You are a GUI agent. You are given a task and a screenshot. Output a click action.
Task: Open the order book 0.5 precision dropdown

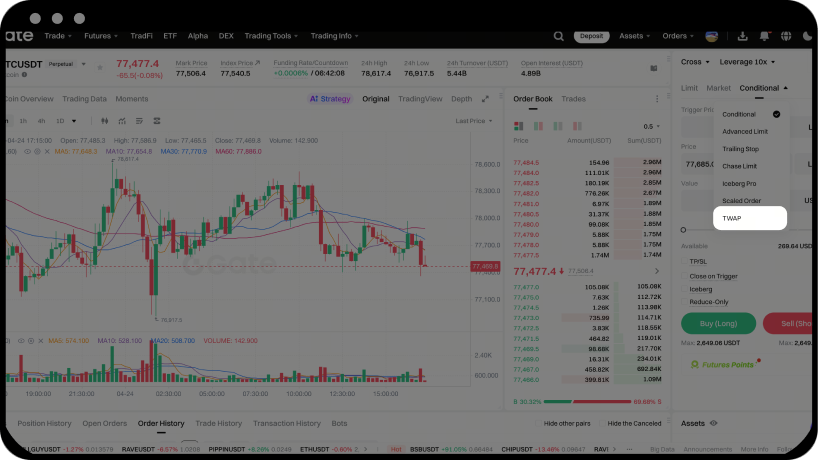[652, 127]
